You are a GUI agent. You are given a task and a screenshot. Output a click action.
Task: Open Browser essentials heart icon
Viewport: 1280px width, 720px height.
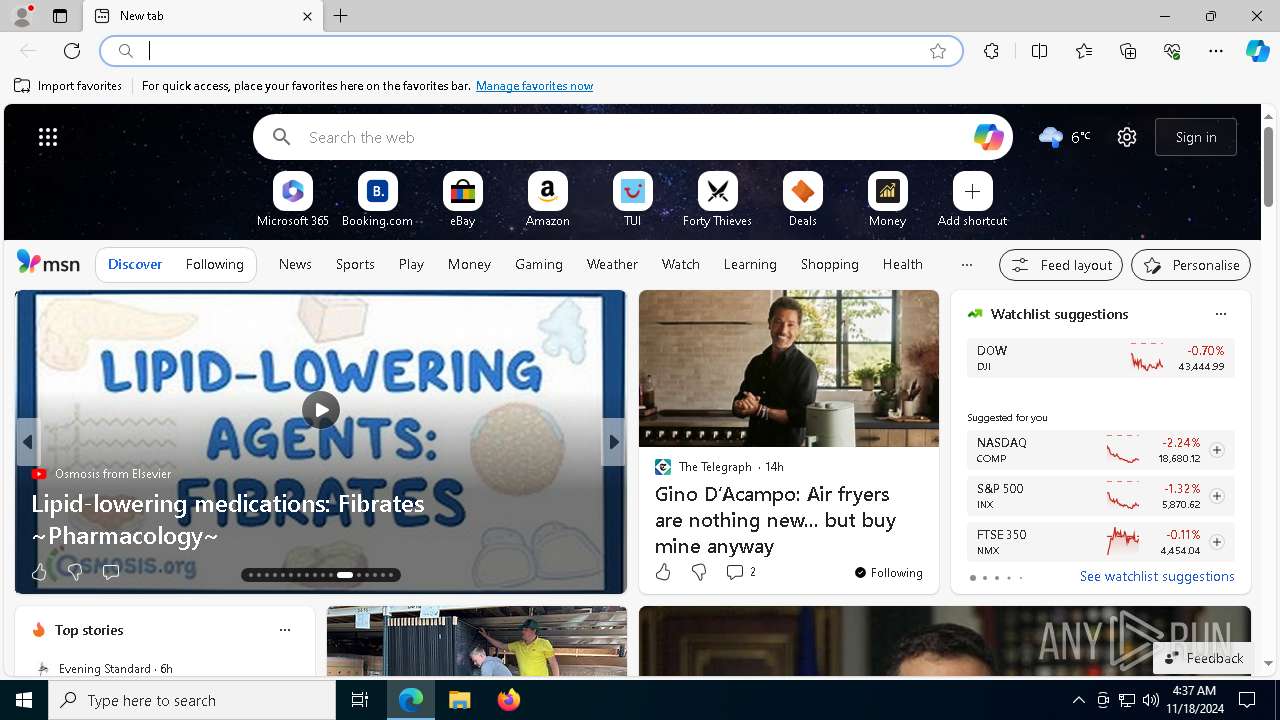click(x=1172, y=51)
